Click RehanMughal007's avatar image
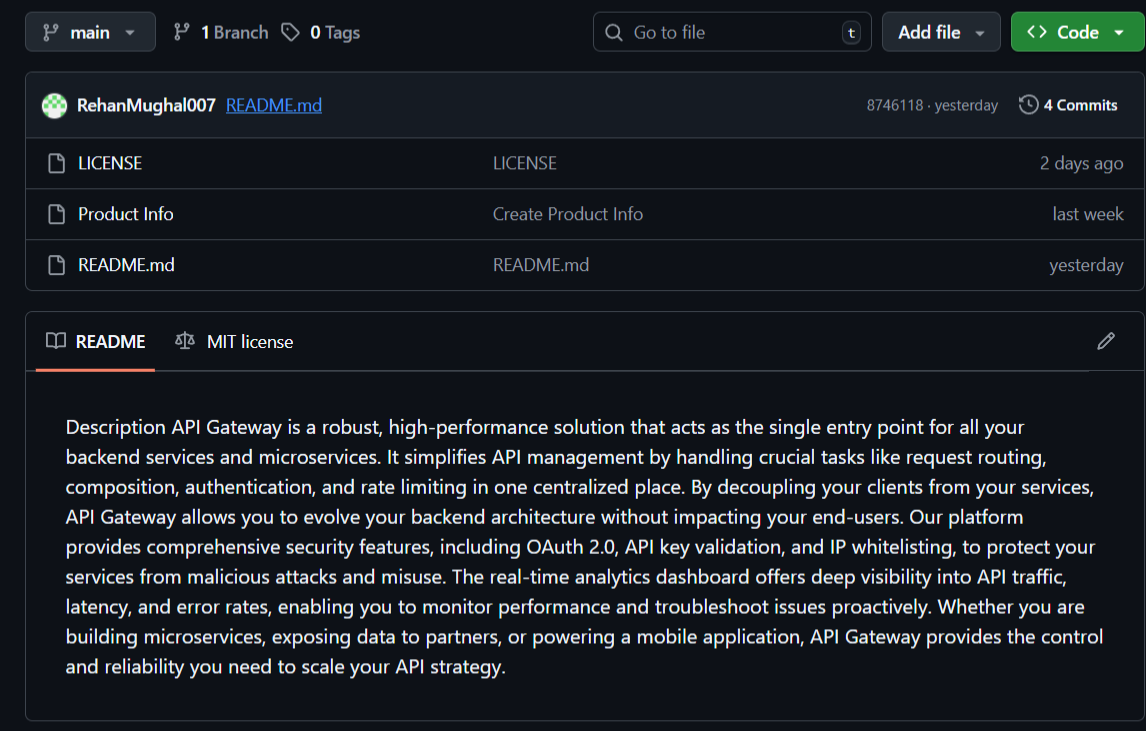Image resolution: width=1146 pixels, height=731 pixels. pos(54,105)
